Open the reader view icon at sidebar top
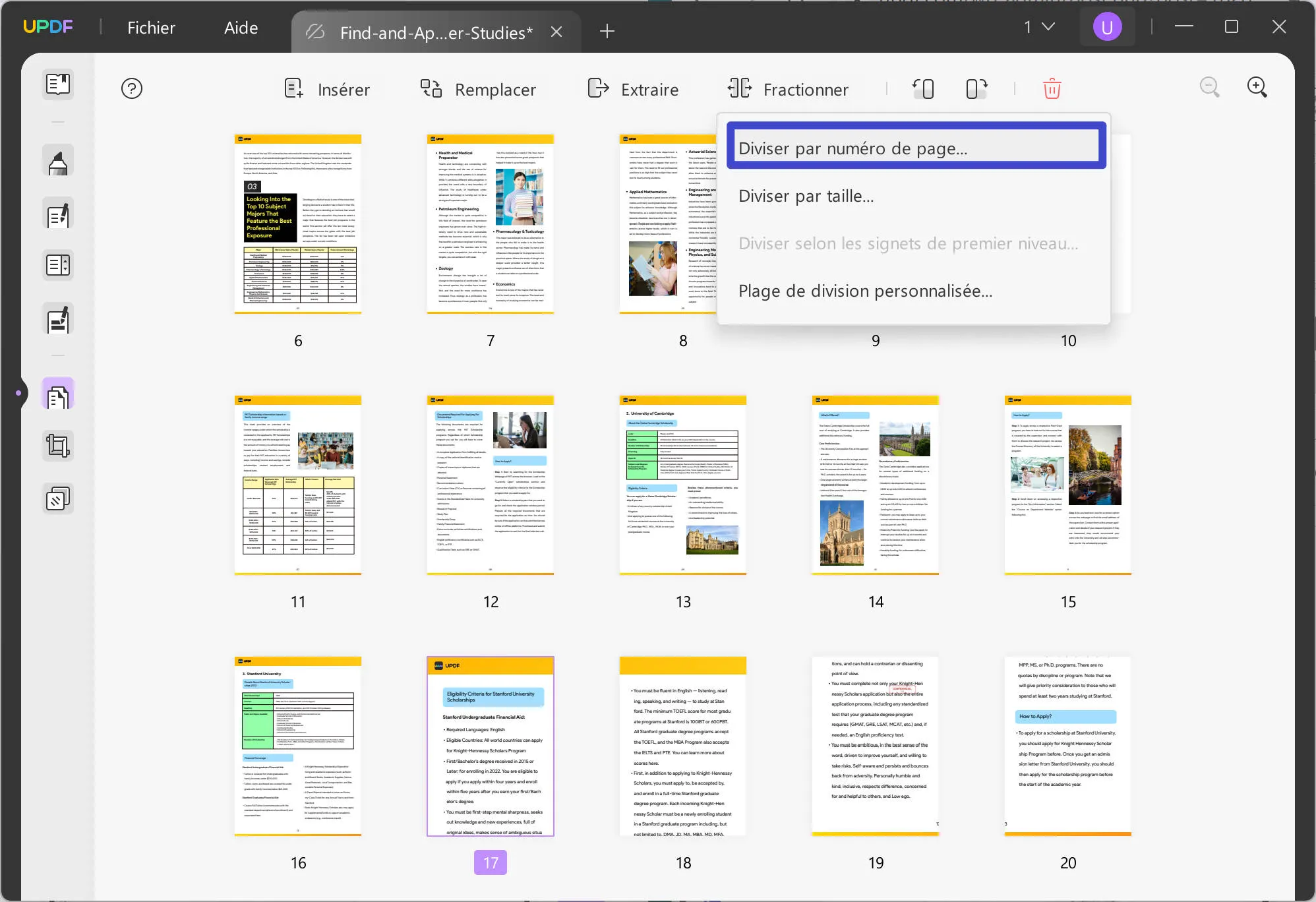Viewport: 1316px width, 902px height. point(57,84)
